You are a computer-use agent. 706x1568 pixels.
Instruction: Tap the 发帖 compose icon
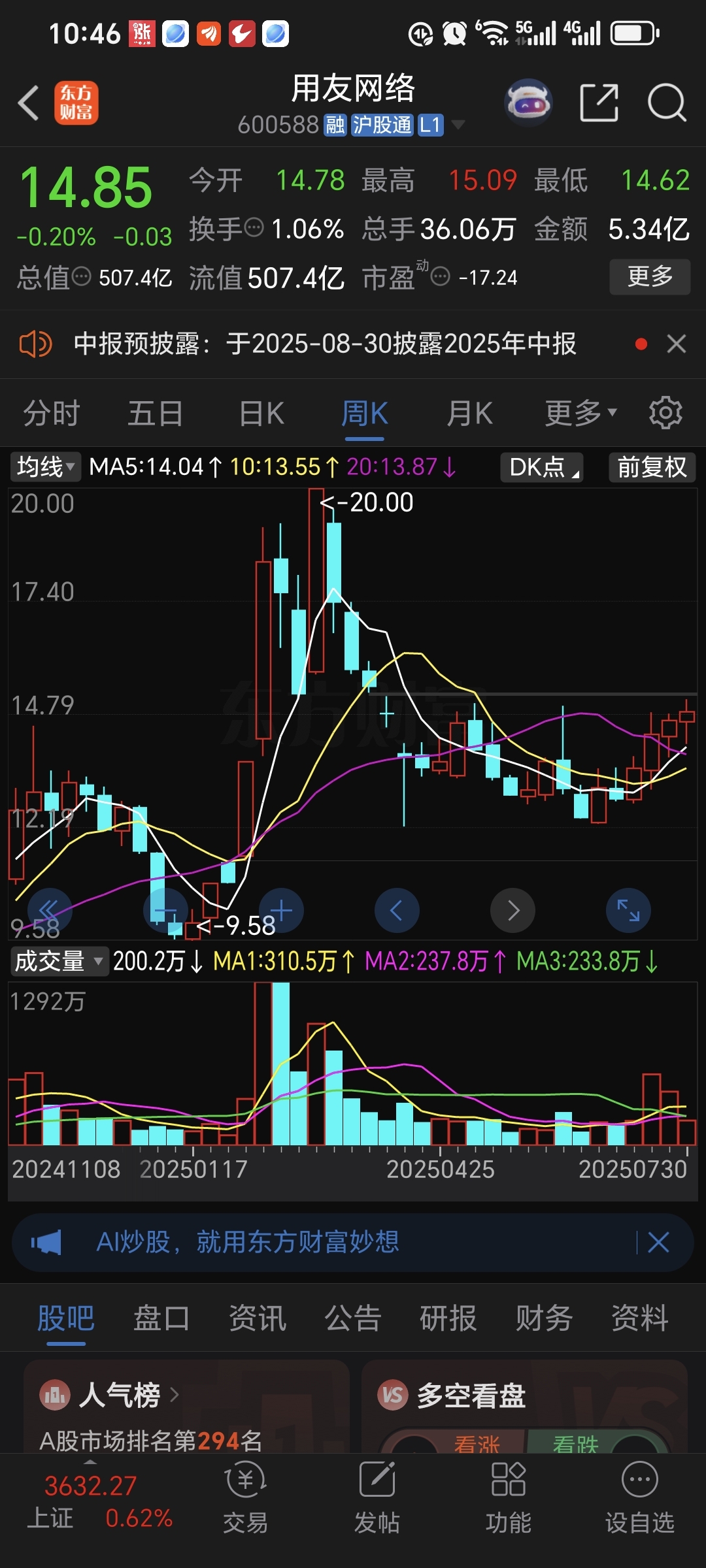click(377, 1480)
